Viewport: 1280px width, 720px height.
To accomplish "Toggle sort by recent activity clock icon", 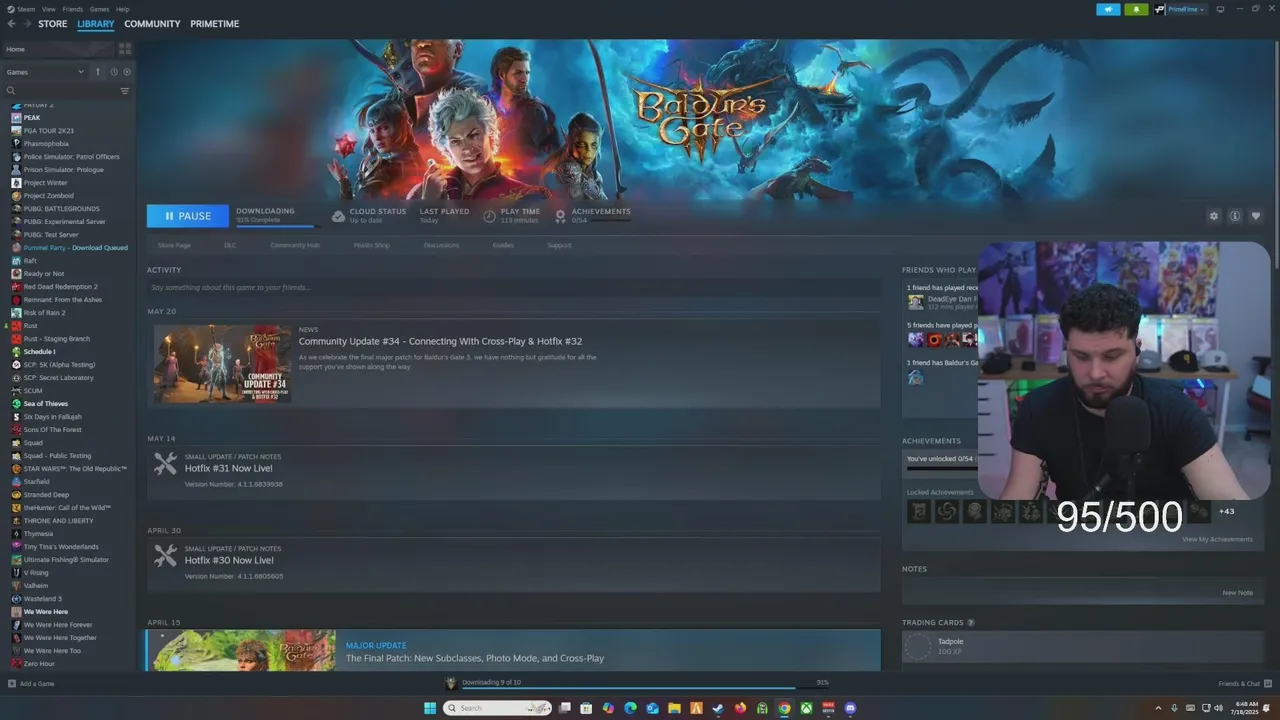I will (x=114, y=72).
